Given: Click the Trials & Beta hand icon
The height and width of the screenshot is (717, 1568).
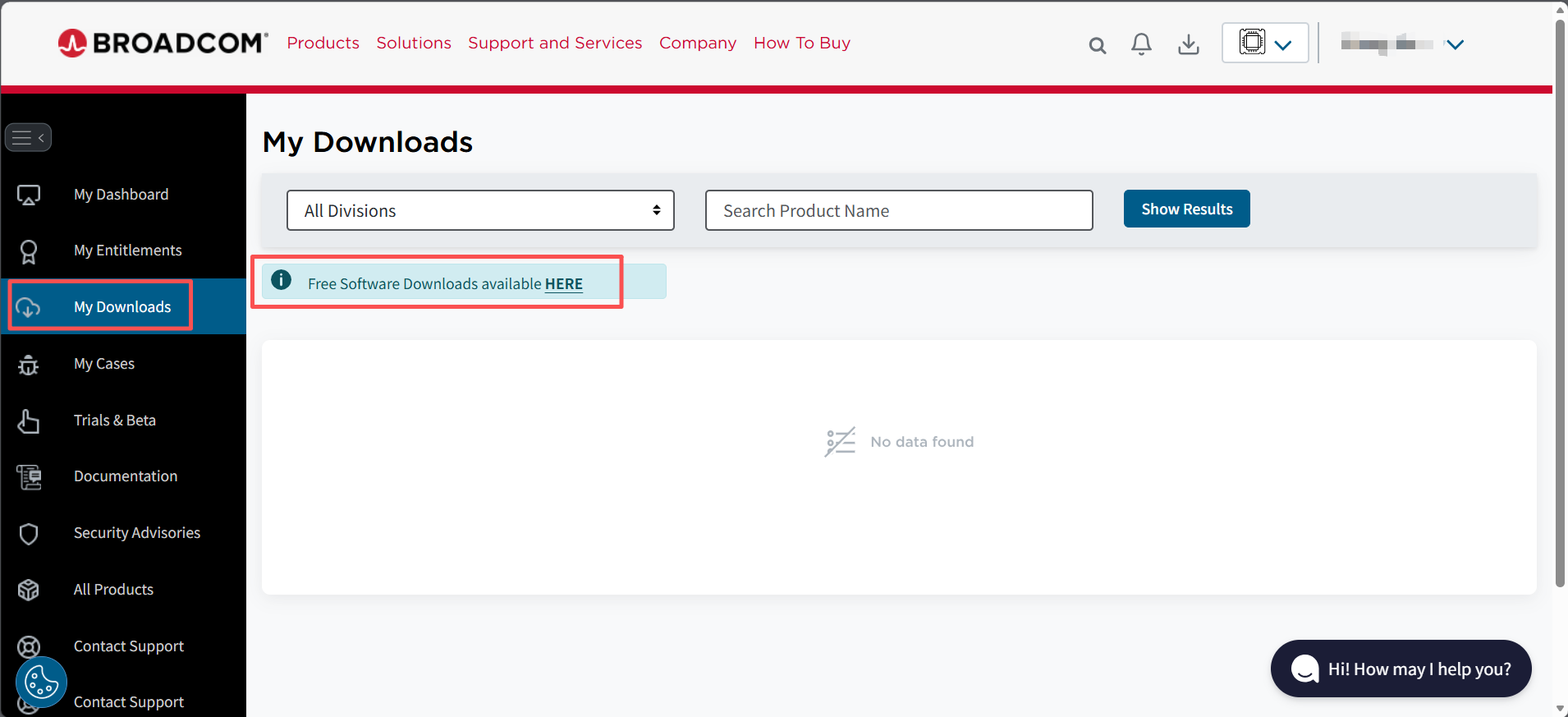Looking at the screenshot, I should click(x=29, y=421).
